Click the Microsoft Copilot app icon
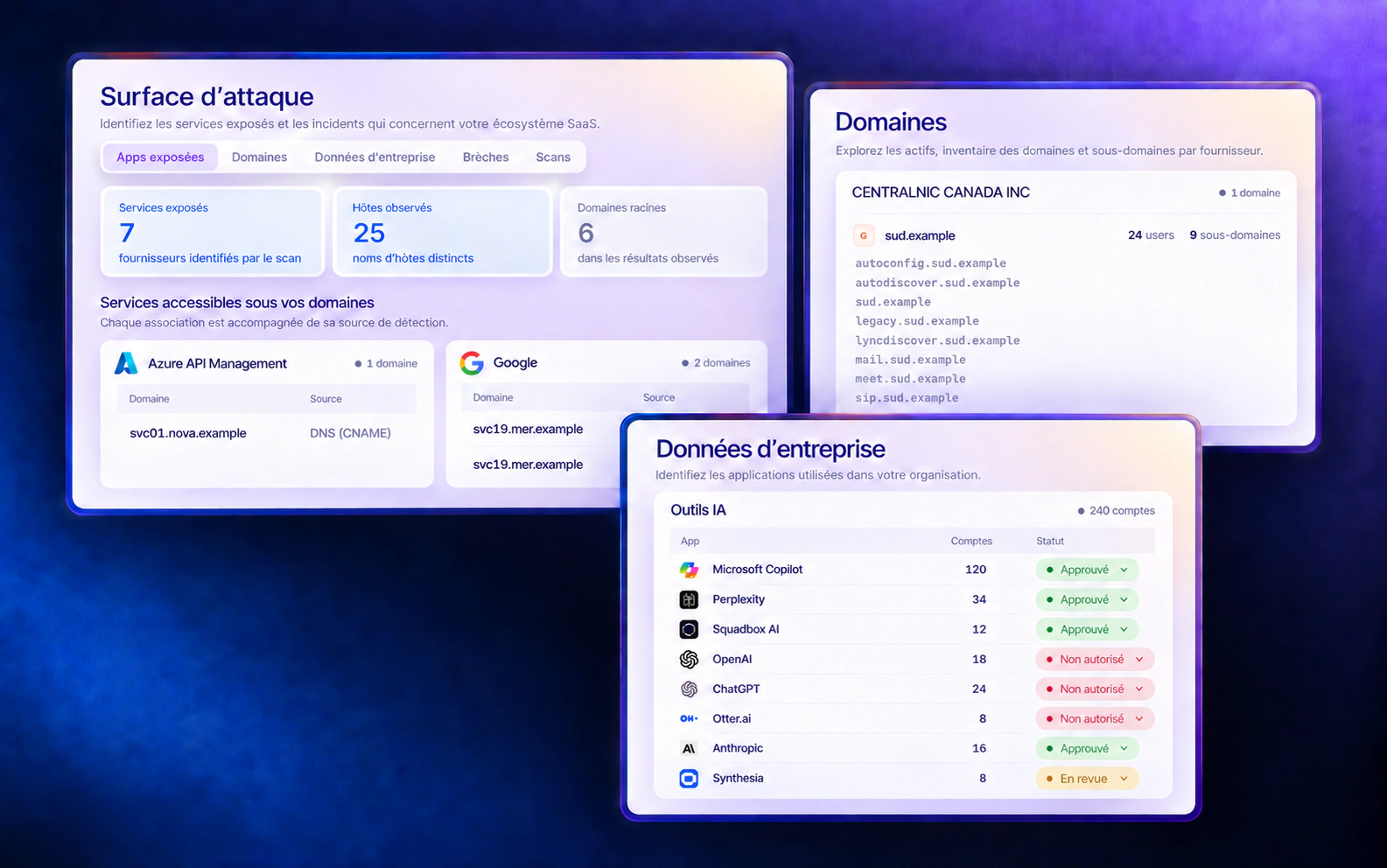The height and width of the screenshot is (868, 1387). click(x=689, y=570)
